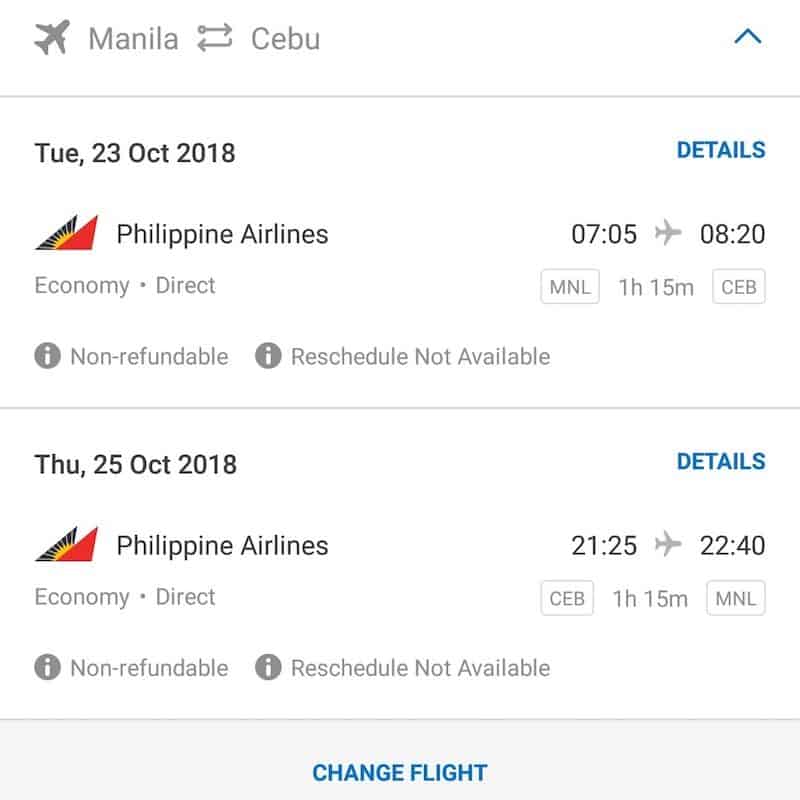The image size is (800, 800).
Task: Click the round-trip arrows icon between cities
Action: (x=215, y=39)
